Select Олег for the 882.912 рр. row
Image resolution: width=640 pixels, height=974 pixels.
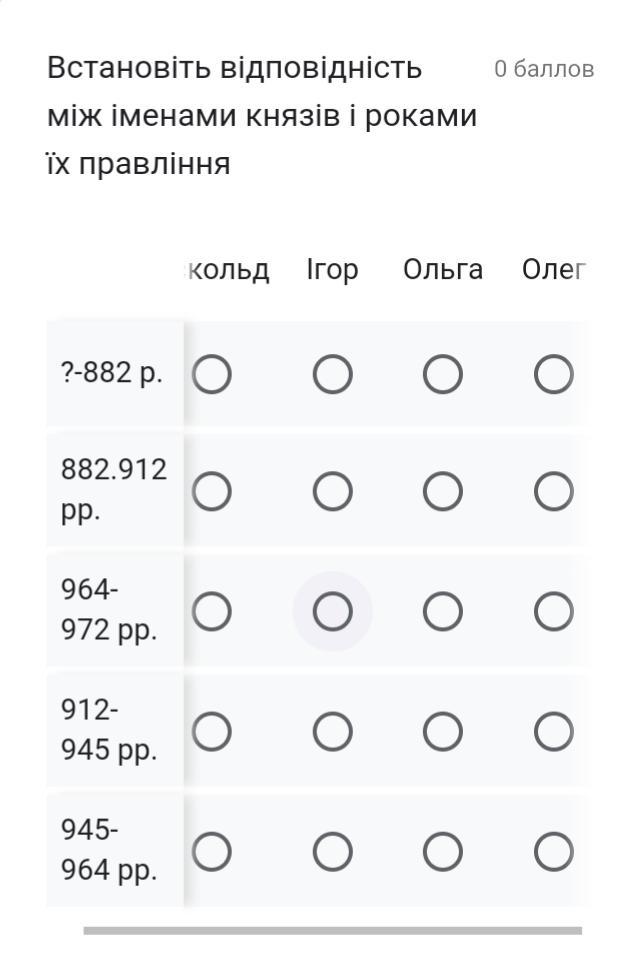tap(554, 491)
